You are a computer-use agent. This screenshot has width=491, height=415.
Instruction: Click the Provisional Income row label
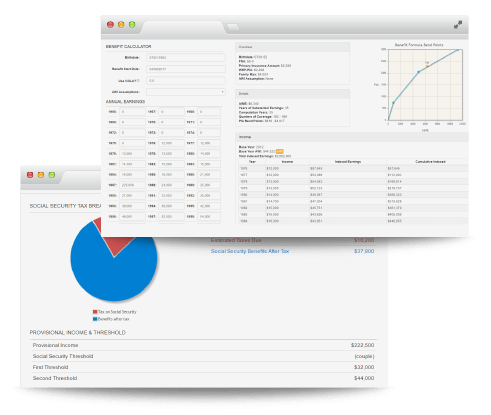pyautogui.click(x=55, y=345)
